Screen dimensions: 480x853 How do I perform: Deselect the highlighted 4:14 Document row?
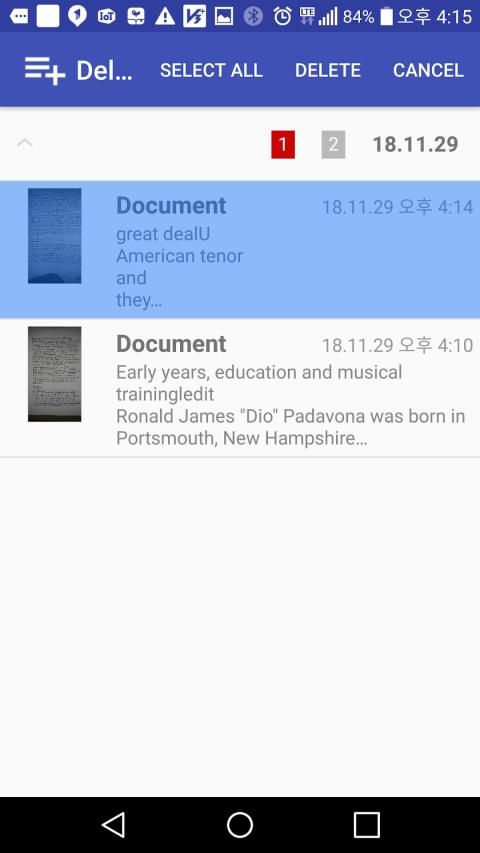(240, 250)
